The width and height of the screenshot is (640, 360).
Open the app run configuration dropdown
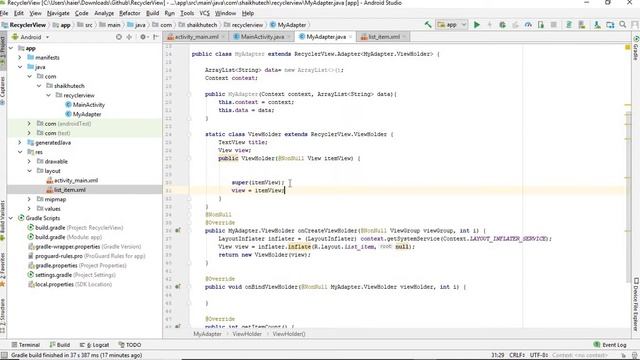(451, 24)
